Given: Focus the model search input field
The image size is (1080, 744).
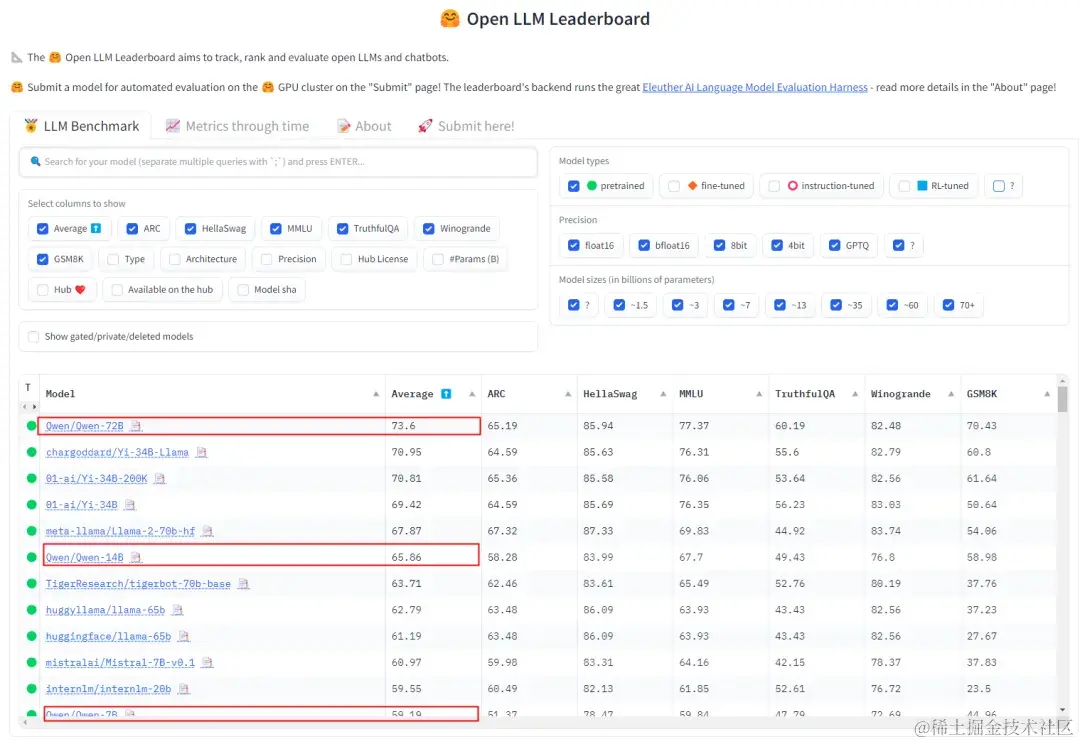Looking at the screenshot, I should coord(278,162).
